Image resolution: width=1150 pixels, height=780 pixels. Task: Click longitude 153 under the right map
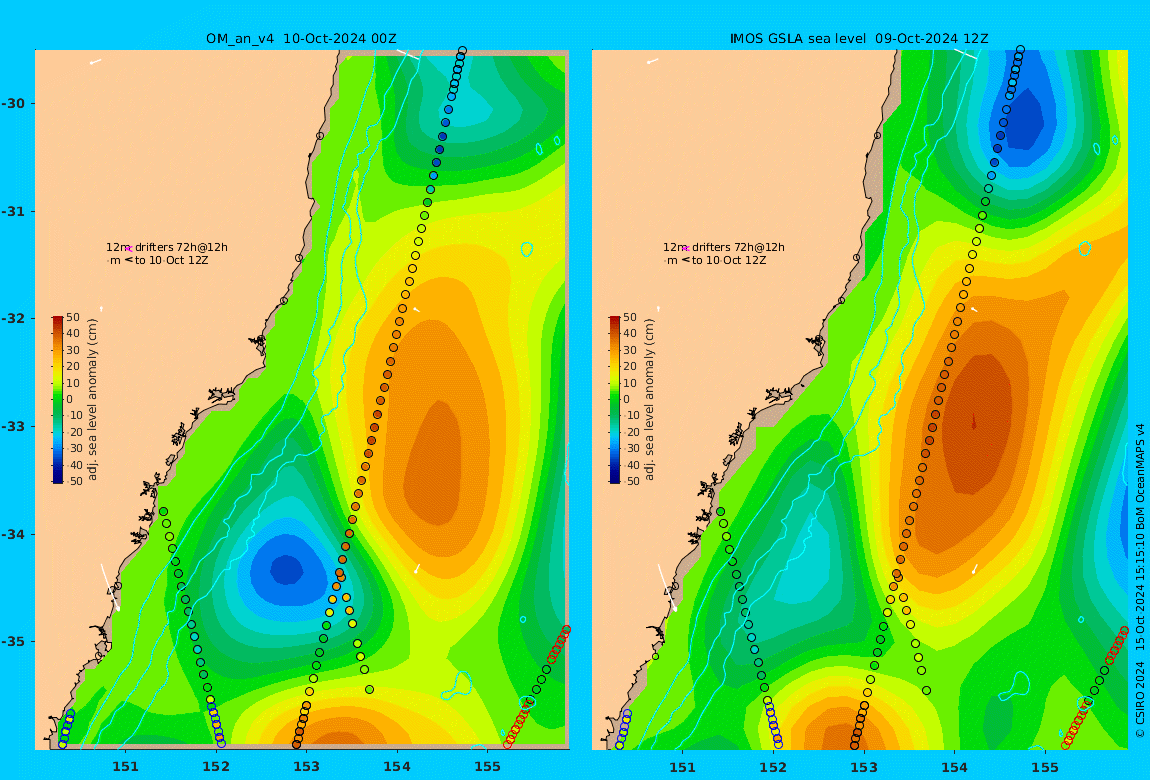click(864, 767)
